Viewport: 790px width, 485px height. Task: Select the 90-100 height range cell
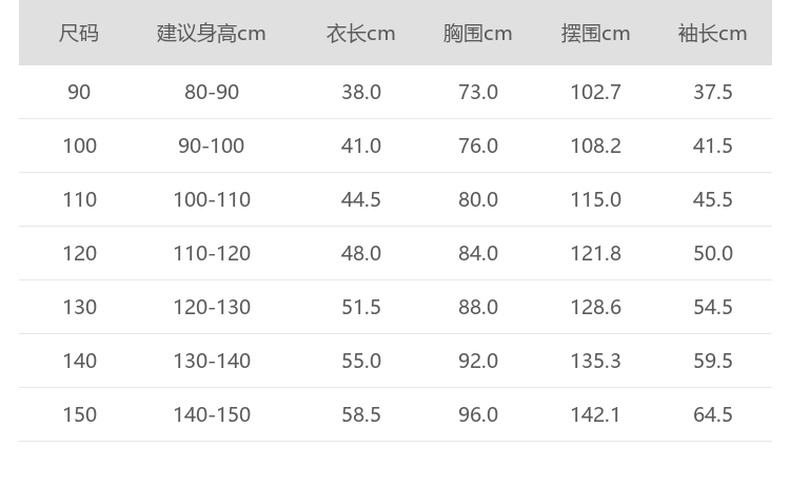(x=211, y=146)
